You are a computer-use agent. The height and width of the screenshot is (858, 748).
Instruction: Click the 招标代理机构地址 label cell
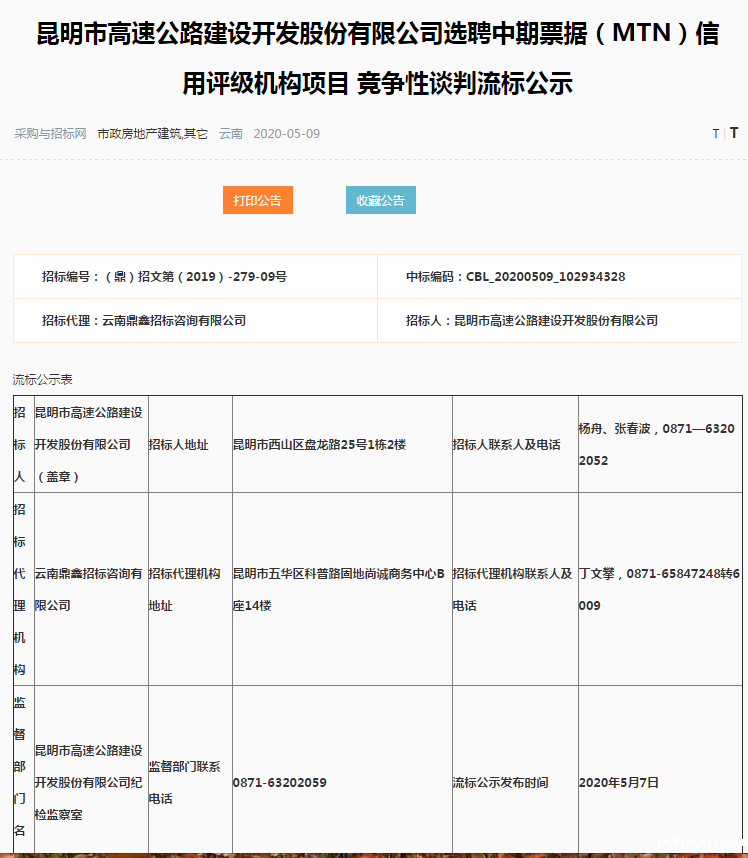click(x=190, y=589)
